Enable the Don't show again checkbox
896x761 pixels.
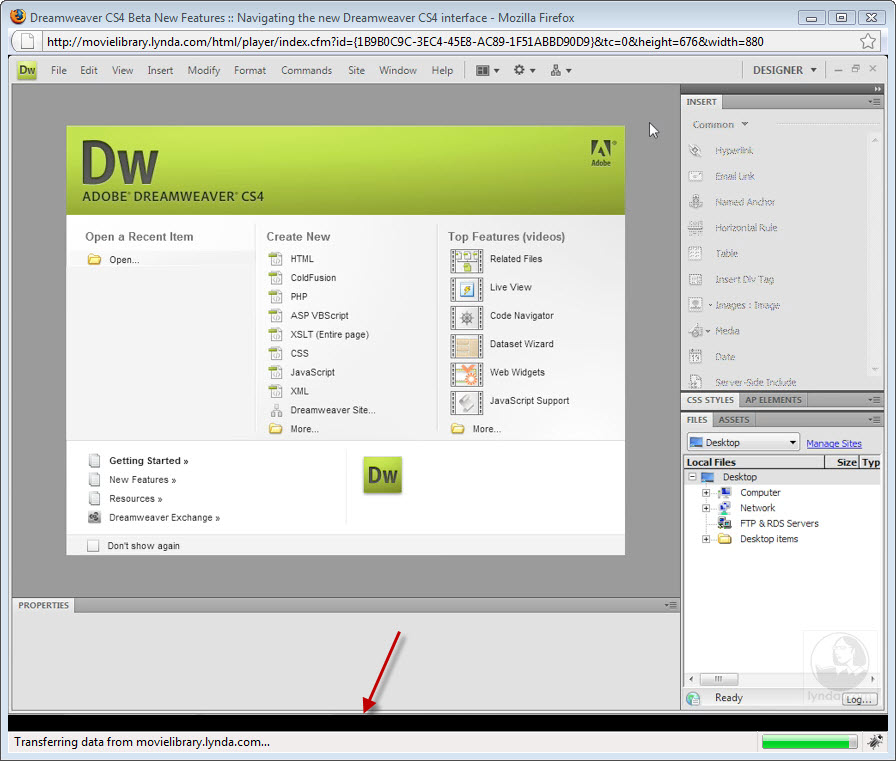pyautogui.click(x=93, y=546)
